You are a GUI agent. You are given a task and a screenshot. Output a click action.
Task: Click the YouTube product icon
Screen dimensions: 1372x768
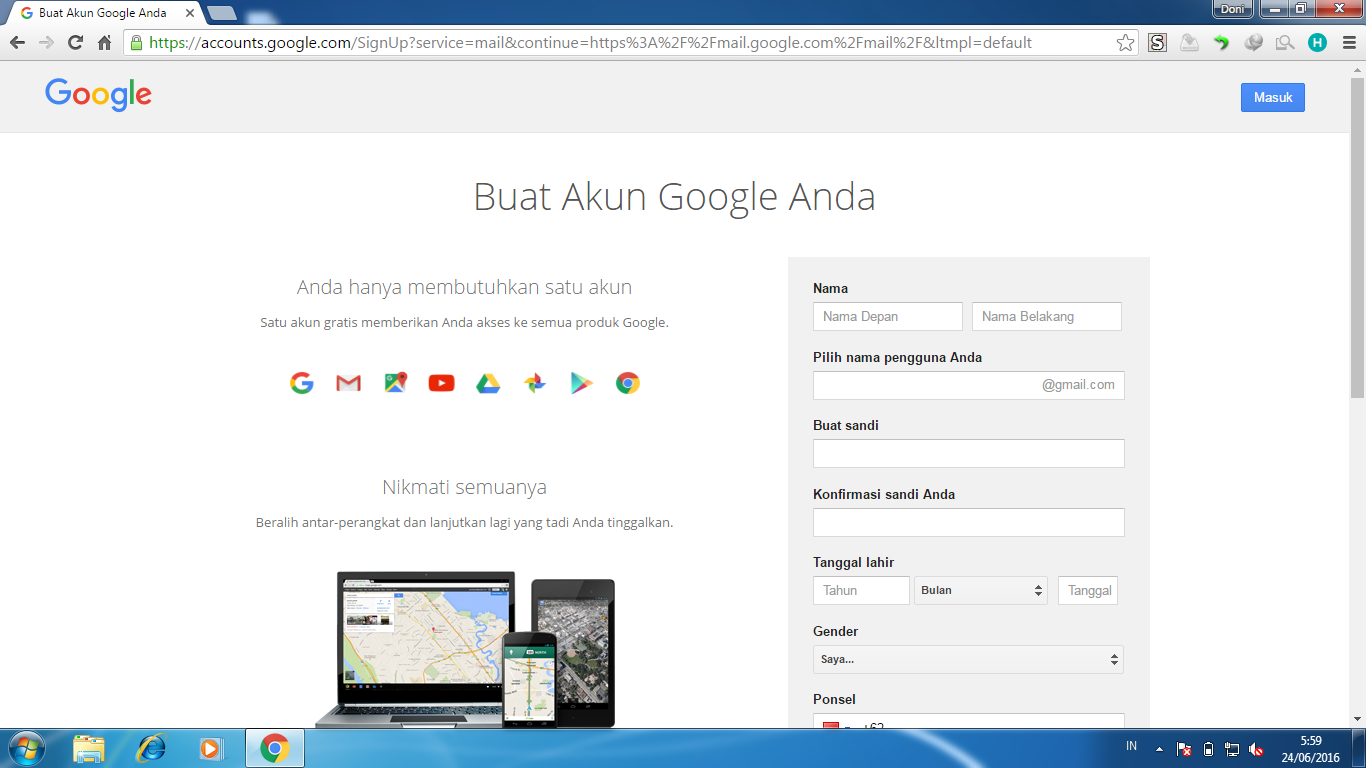(x=441, y=383)
